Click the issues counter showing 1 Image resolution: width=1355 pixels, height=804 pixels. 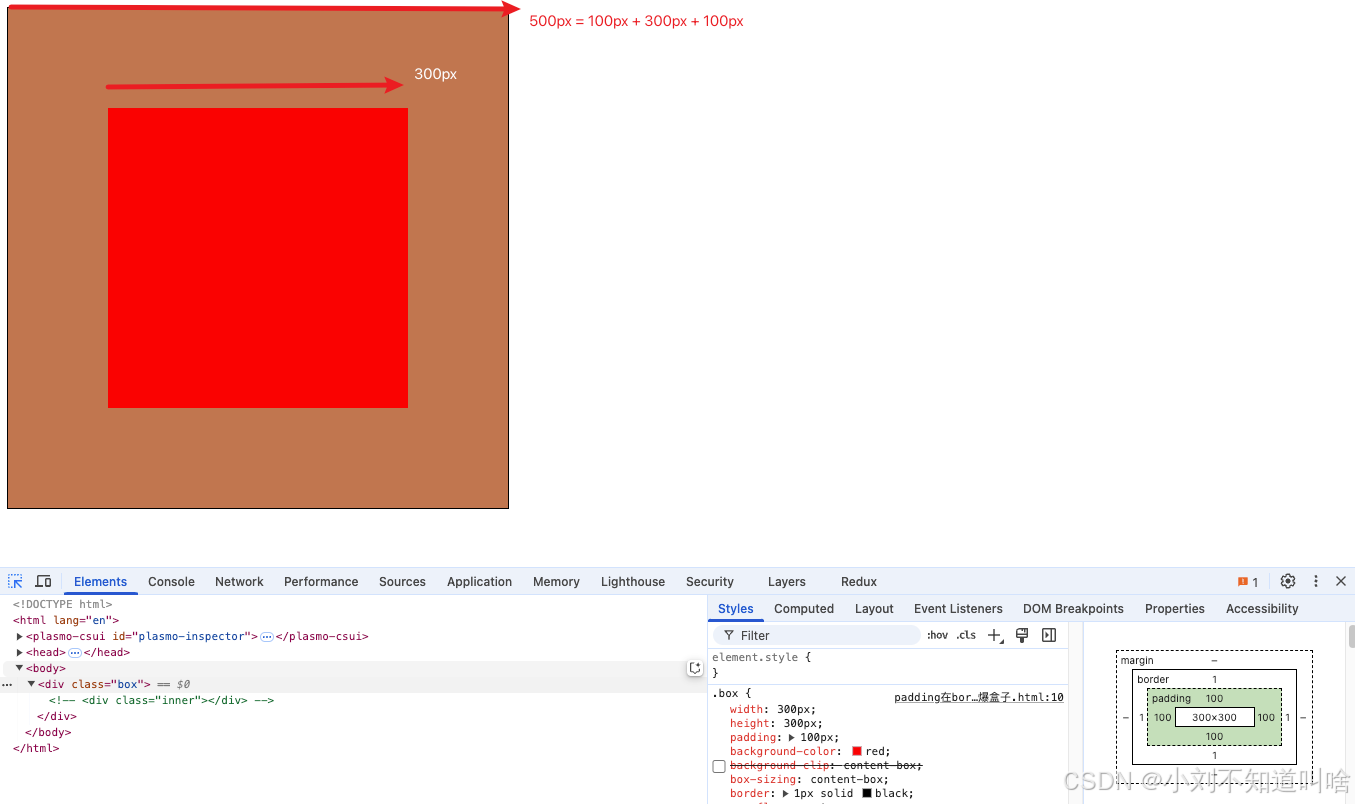[x=1247, y=581]
